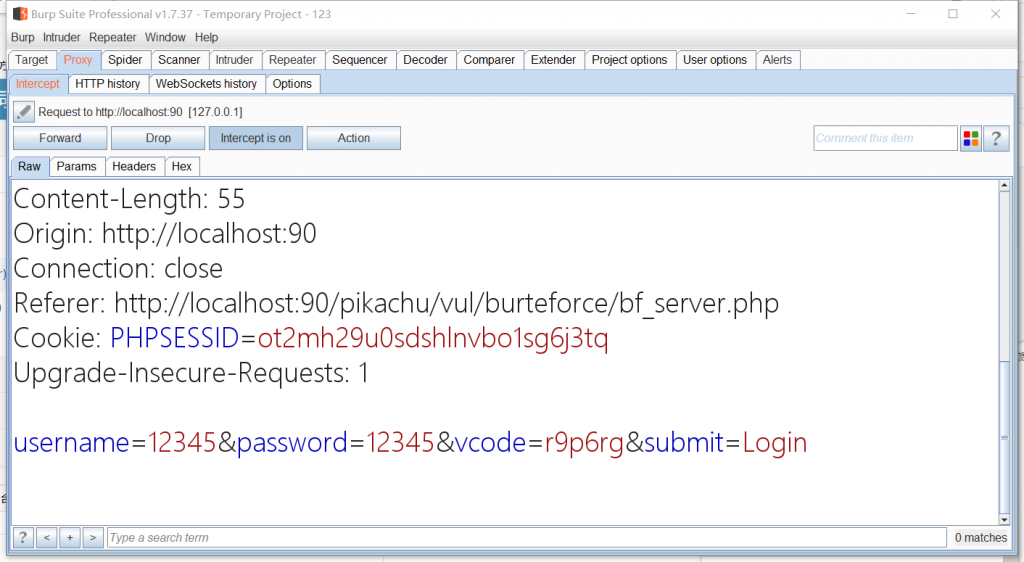The width and height of the screenshot is (1024, 562).
Task: Forward the intercepted request
Action: tap(60, 138)
